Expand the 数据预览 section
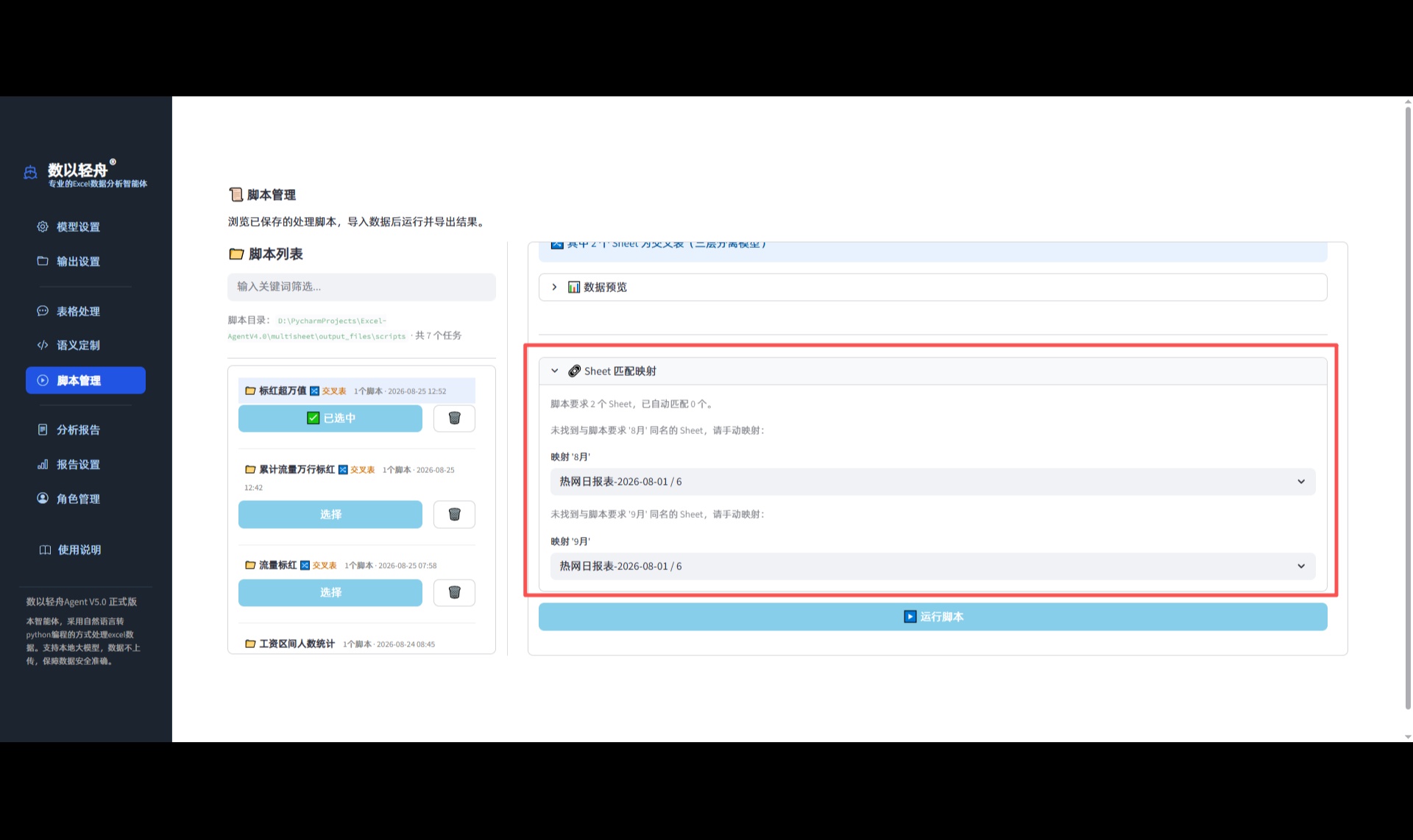 pyautogui.click(x=932, y=287)
